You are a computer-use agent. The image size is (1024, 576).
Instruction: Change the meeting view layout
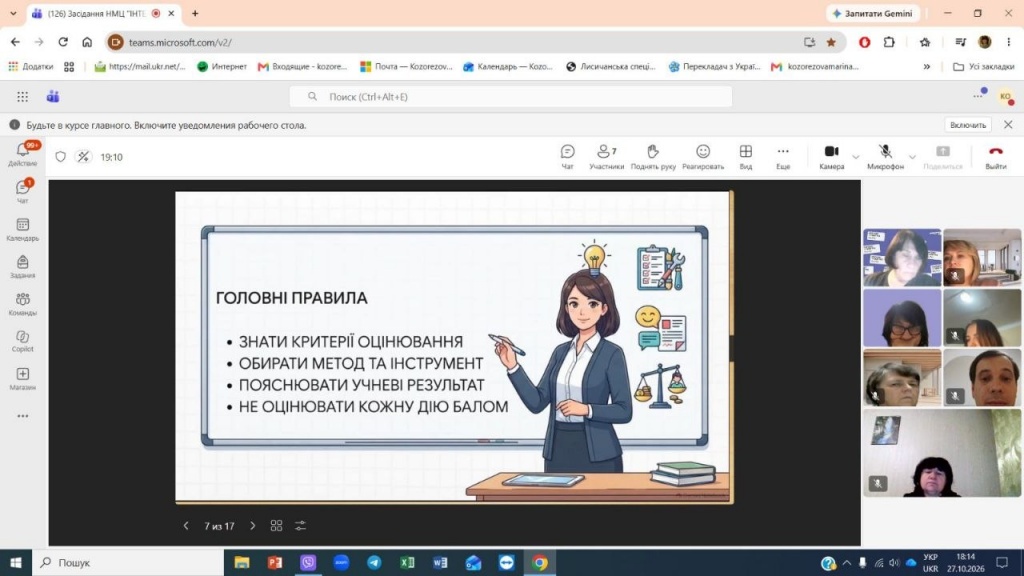(746, 157)
